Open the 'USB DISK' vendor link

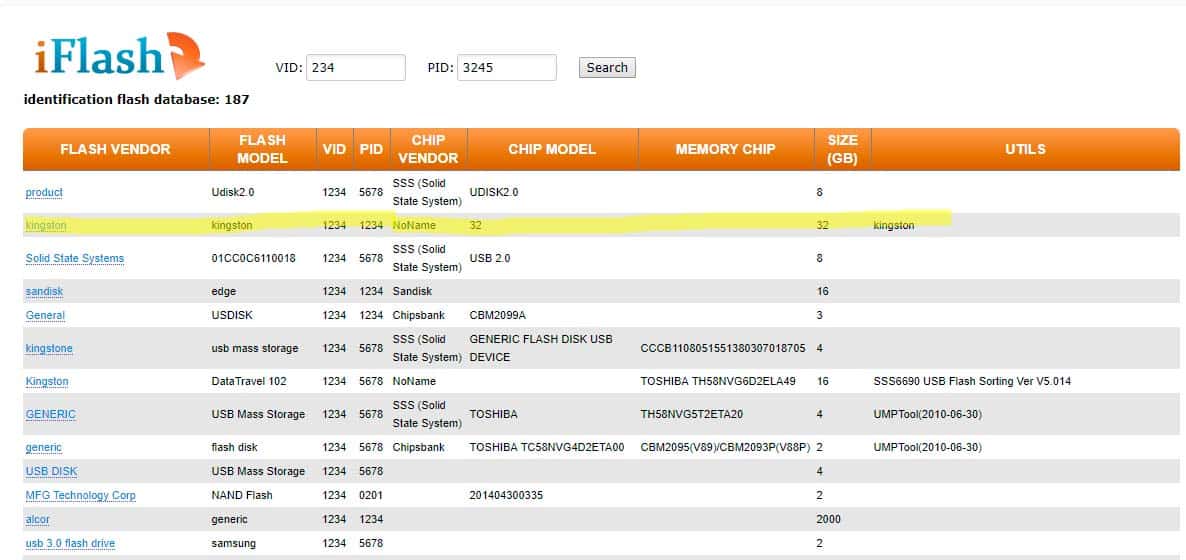[x=51, y=471]
